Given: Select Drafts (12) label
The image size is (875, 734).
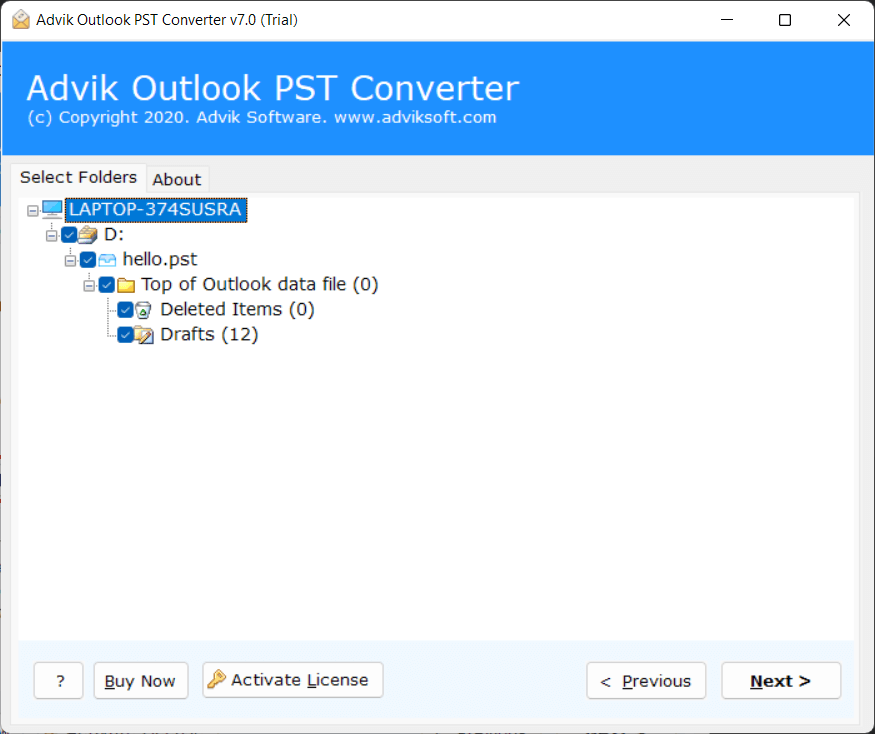Looking at the screenshot, I should tap(209, 334).
